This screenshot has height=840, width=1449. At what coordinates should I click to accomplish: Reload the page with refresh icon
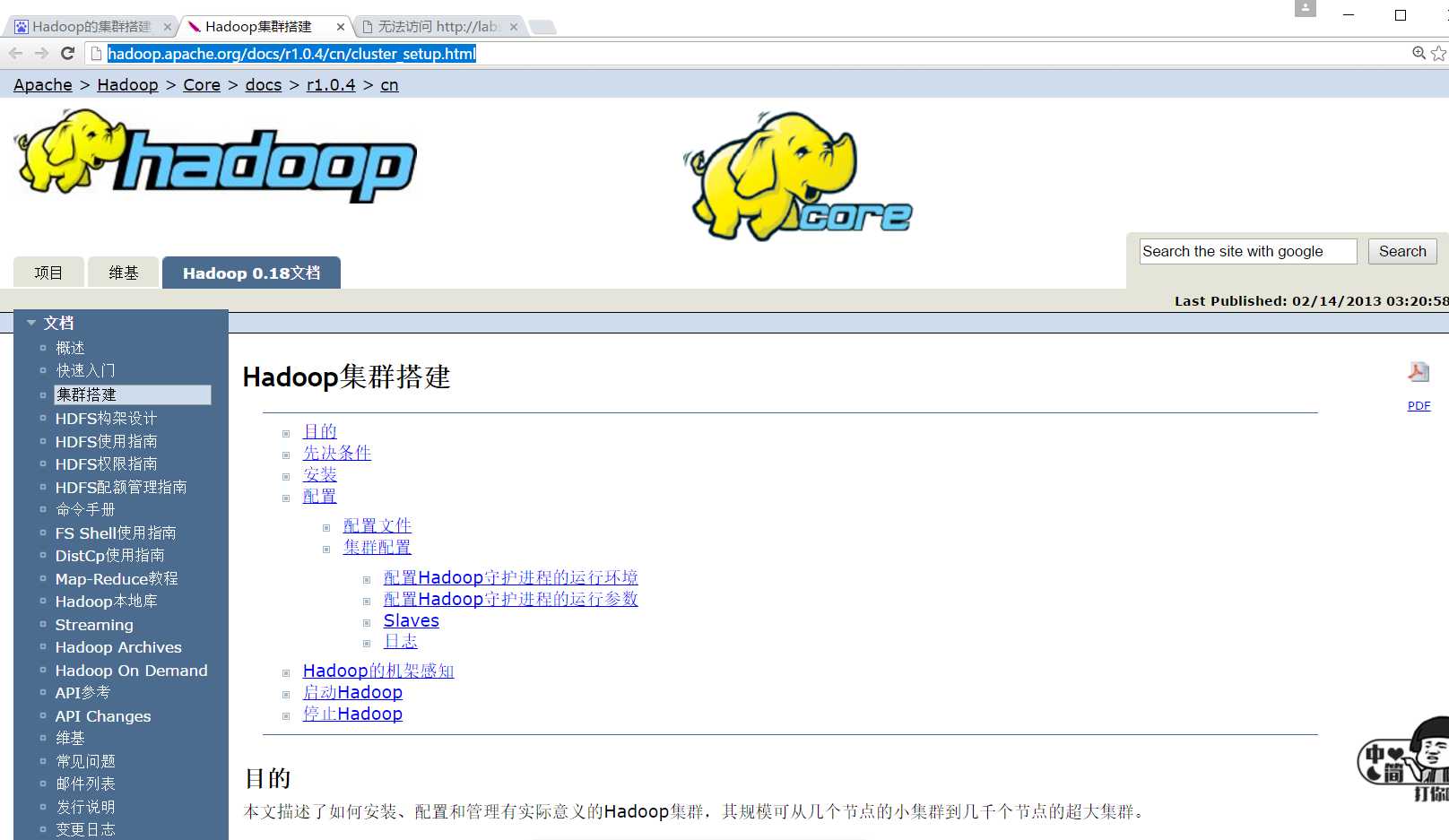(67, 54)
